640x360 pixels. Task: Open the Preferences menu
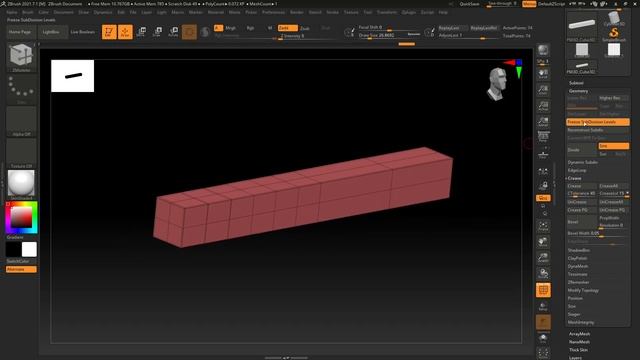pyautogui.click(x=273, y=12)
